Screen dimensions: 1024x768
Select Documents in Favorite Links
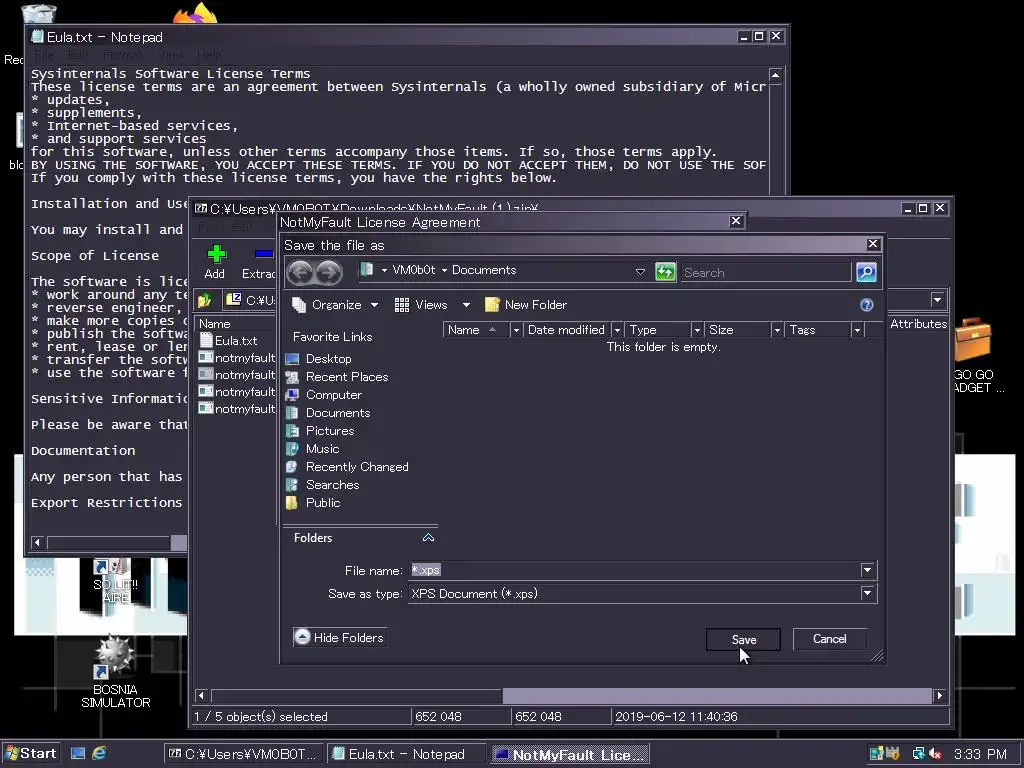337,413
